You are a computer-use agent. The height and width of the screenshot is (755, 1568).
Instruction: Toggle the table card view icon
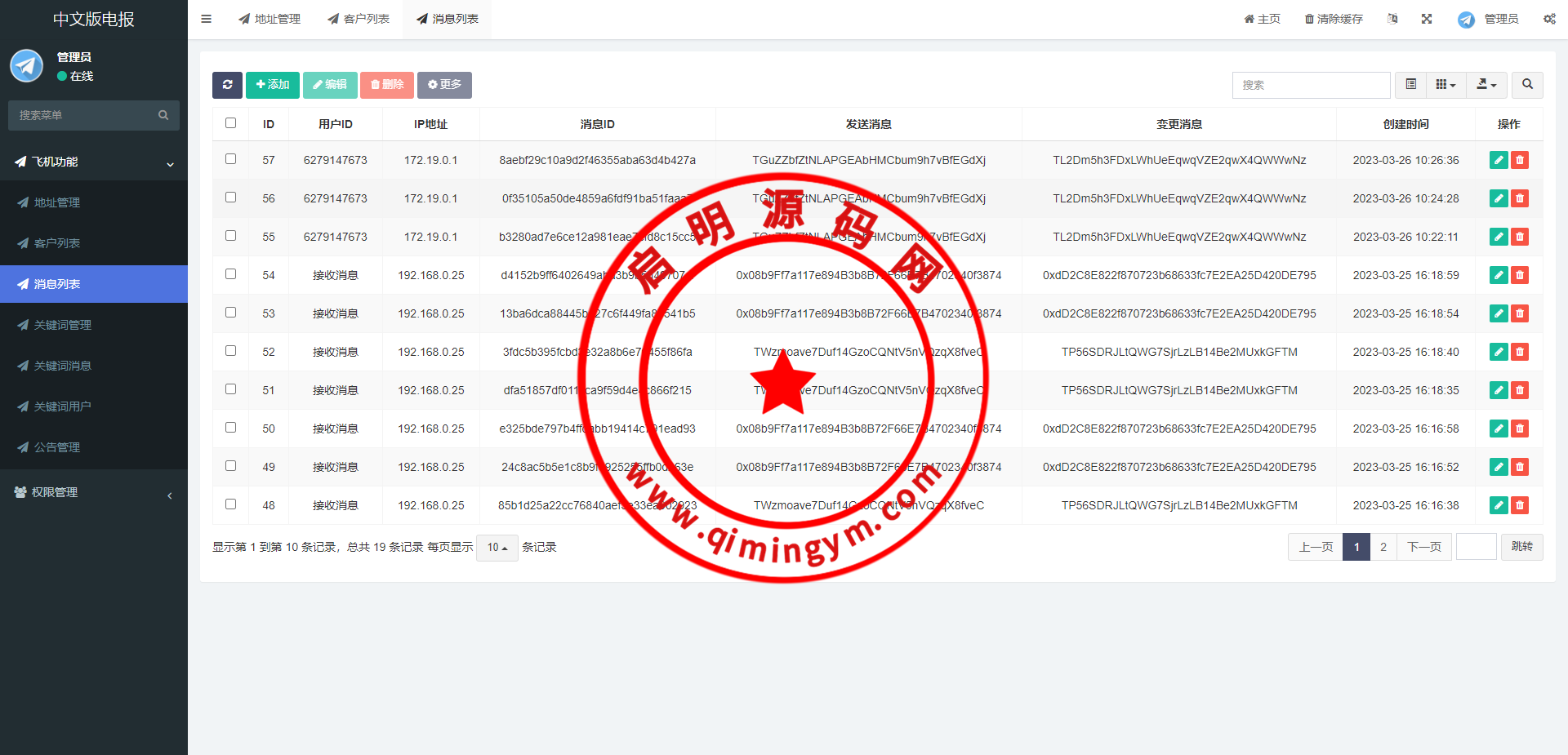1410,85
